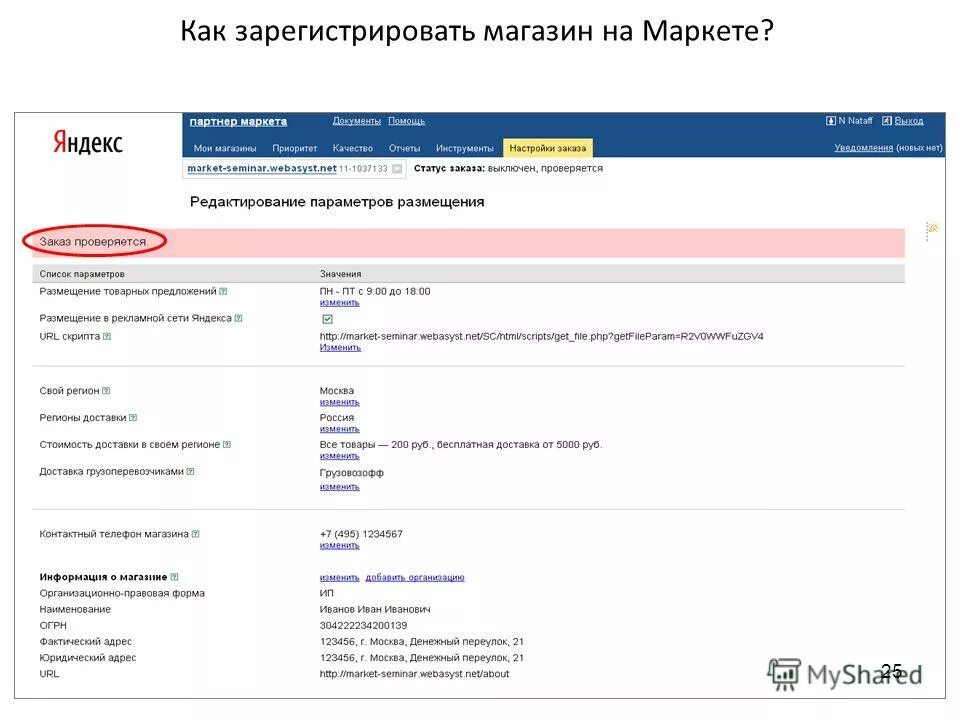Open help for Стоимость доставки в своём регионе
The height and width of the screenshot is (720, 960).
(227, 444)
